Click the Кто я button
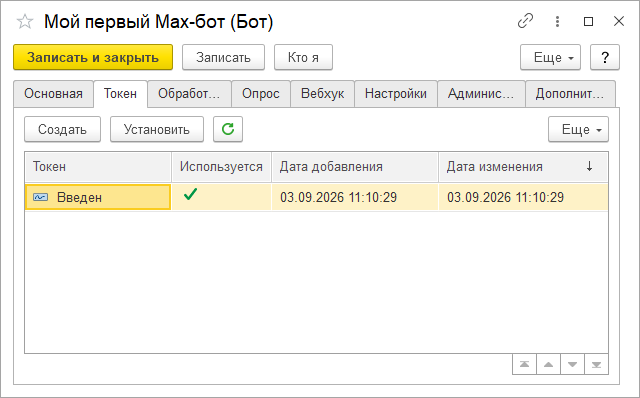The width and height of the screenshot is (640, 398). pyautogui.click(x=303, y=58)
